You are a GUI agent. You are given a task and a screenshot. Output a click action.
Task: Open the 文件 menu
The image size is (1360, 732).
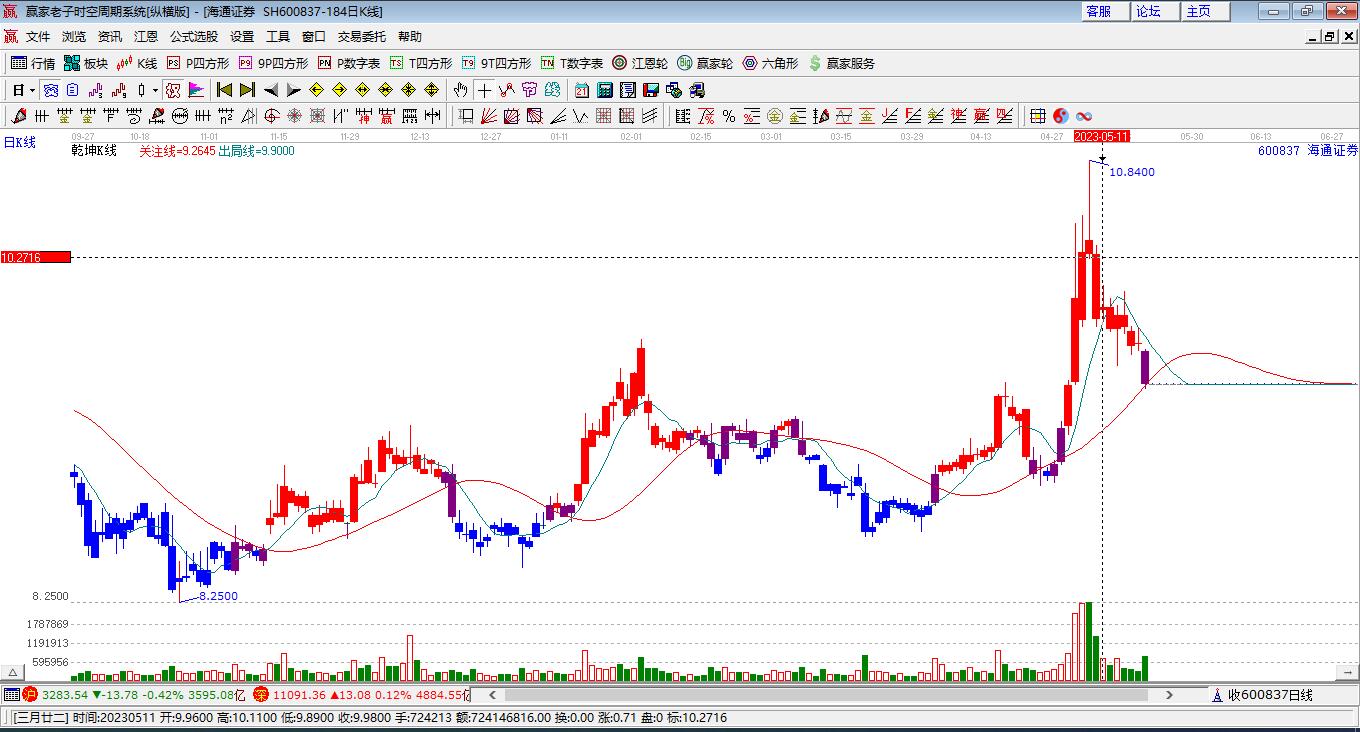pyautogui.click(x=38, y=37)
